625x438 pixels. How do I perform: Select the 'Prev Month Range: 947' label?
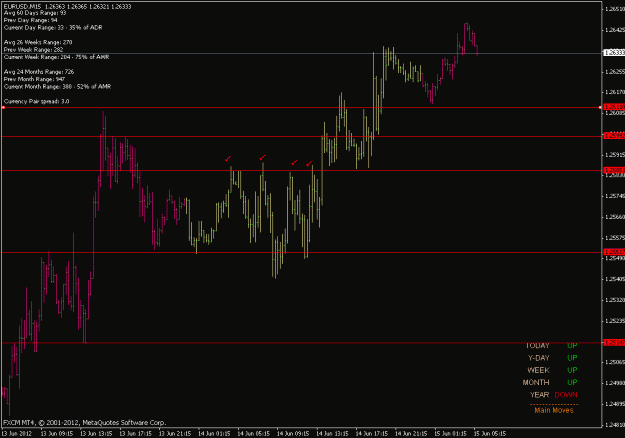[34, 79]
